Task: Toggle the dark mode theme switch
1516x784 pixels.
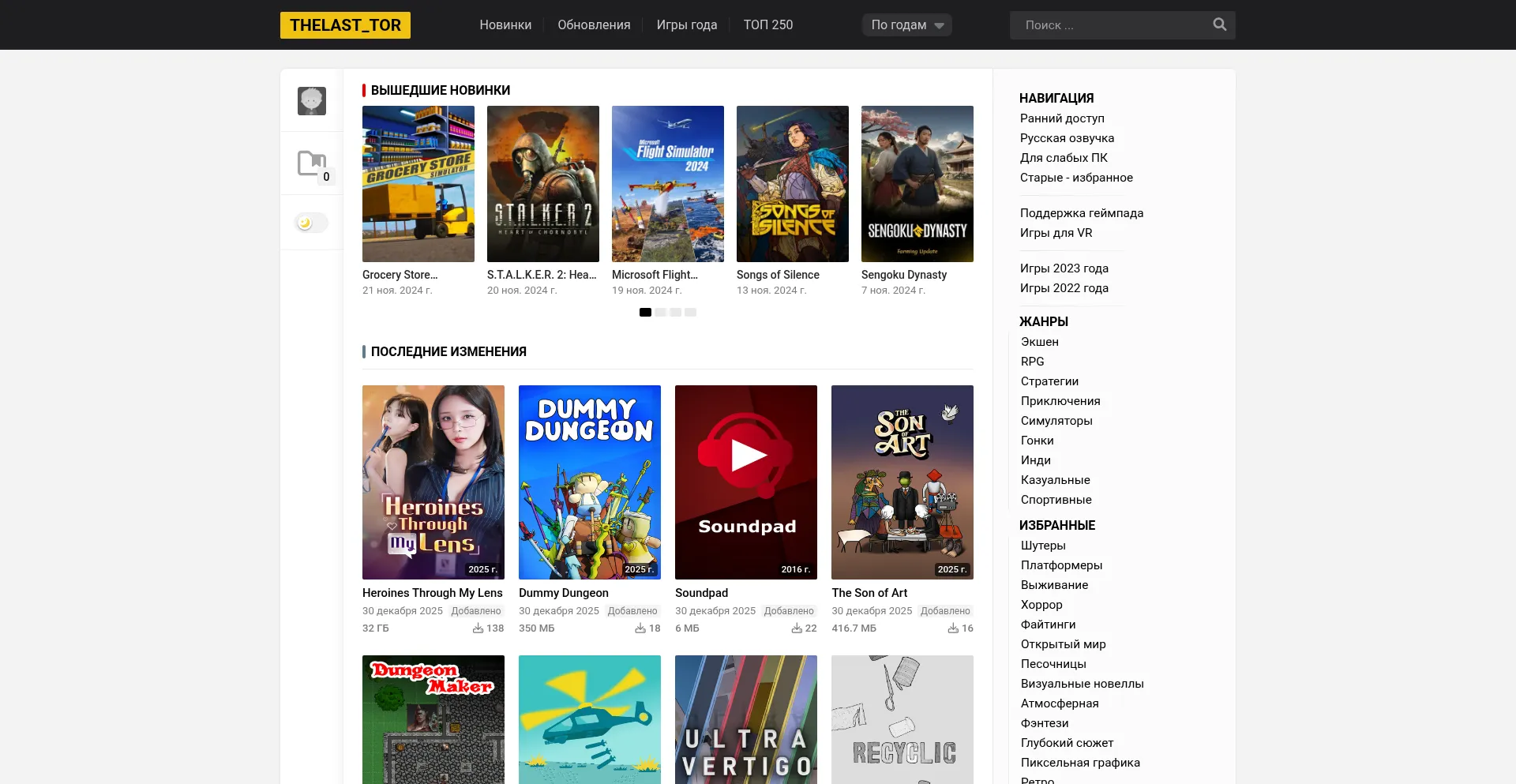Action: (x=311, y=223)
